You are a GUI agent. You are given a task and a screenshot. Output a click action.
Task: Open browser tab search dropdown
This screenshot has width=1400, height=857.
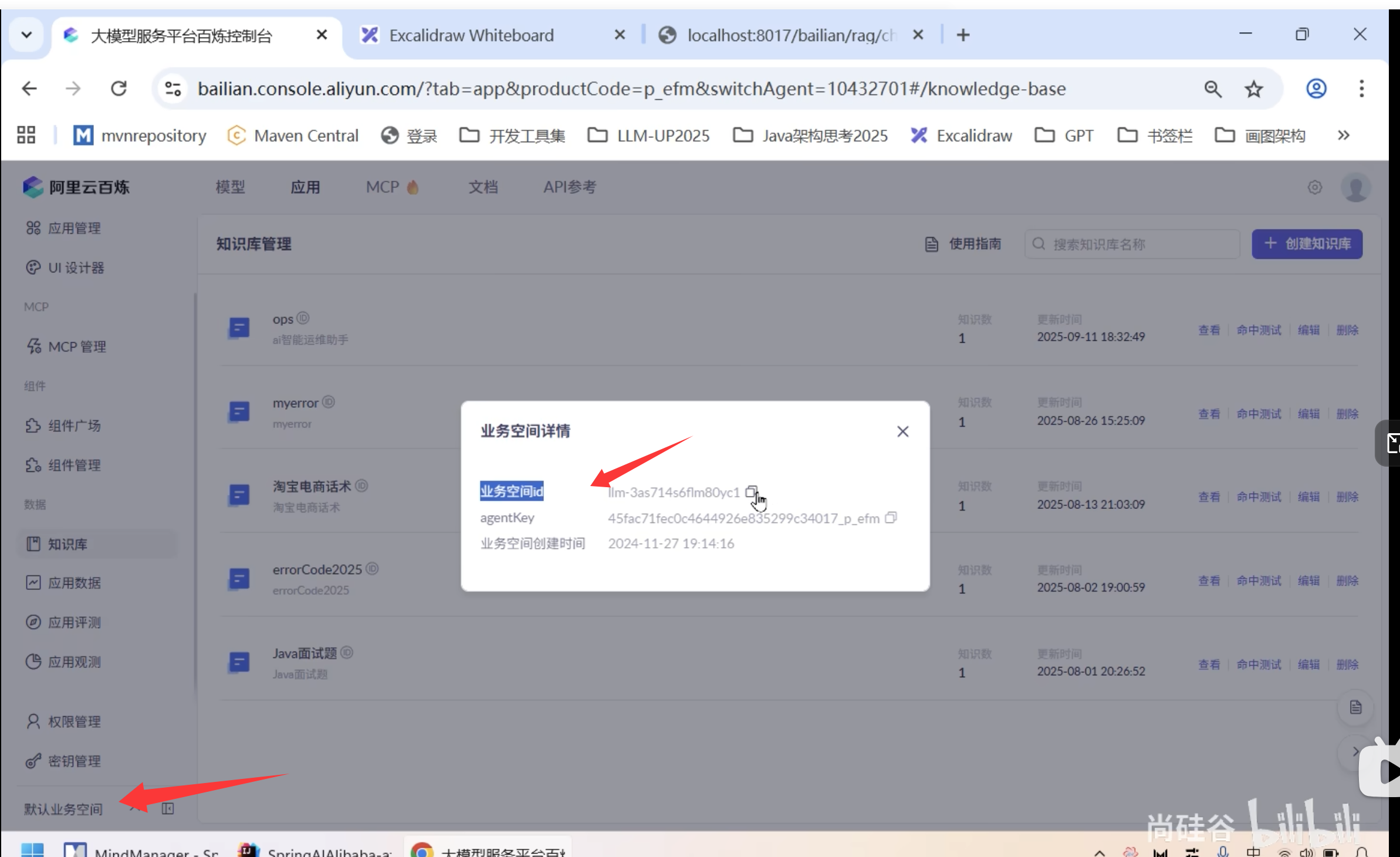pos(26,35)
